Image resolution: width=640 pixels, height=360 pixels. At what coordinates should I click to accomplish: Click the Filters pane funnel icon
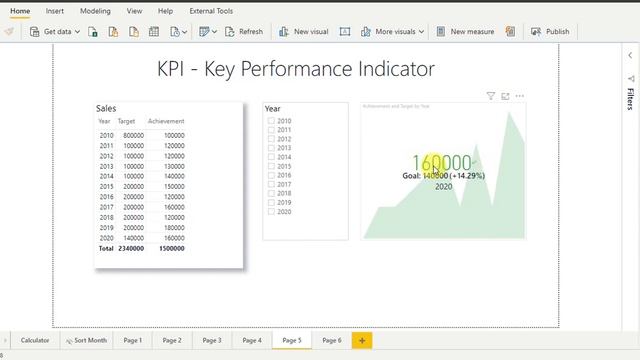[631, 78]
